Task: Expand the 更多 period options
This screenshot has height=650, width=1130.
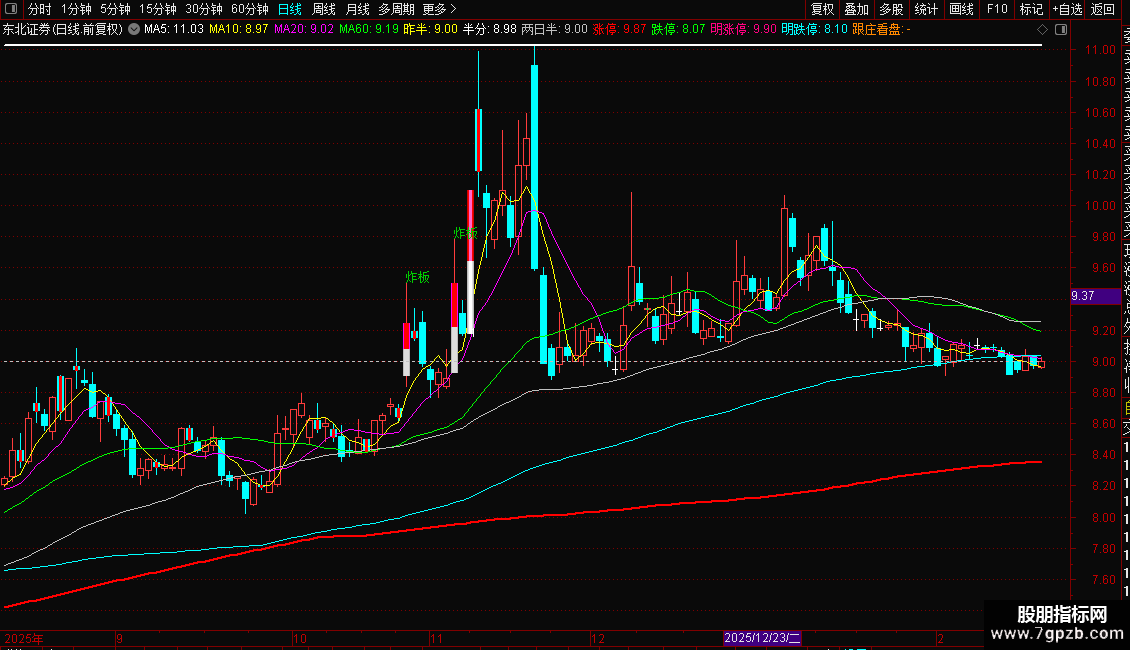Action: 439,9
